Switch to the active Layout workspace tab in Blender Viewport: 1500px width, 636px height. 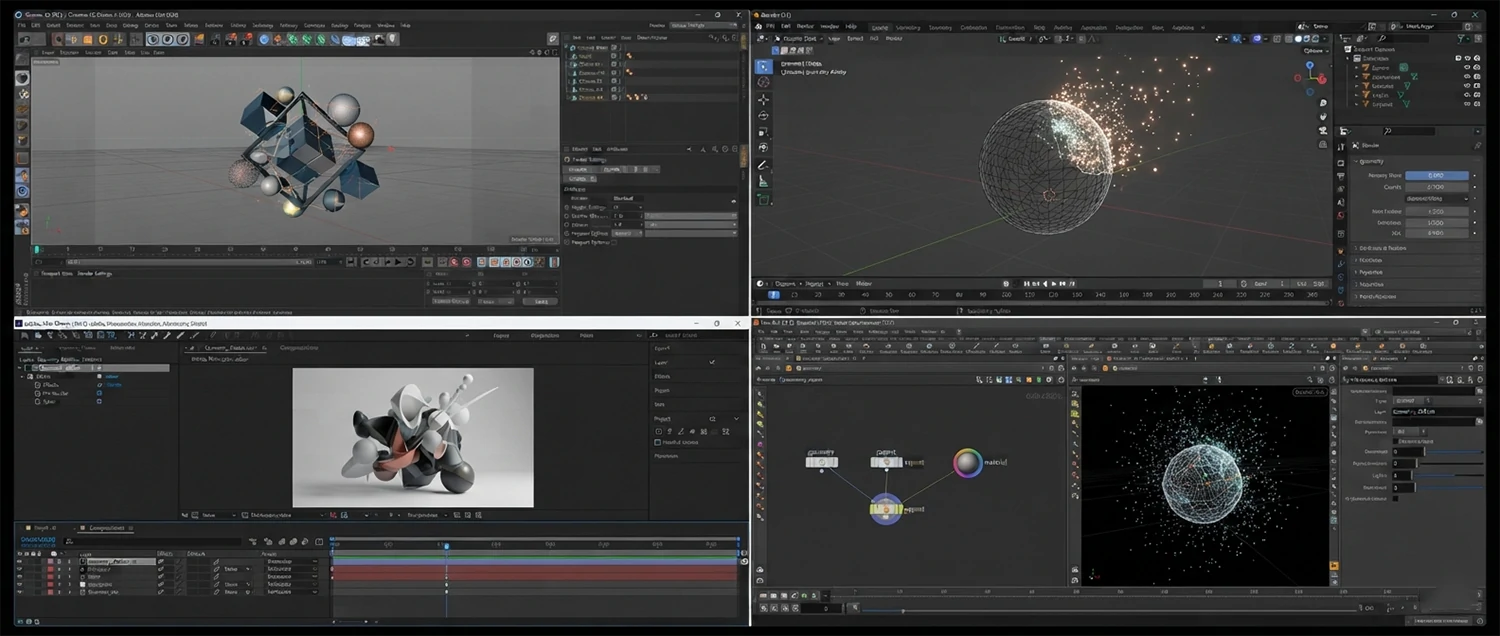tap(880, 28)
